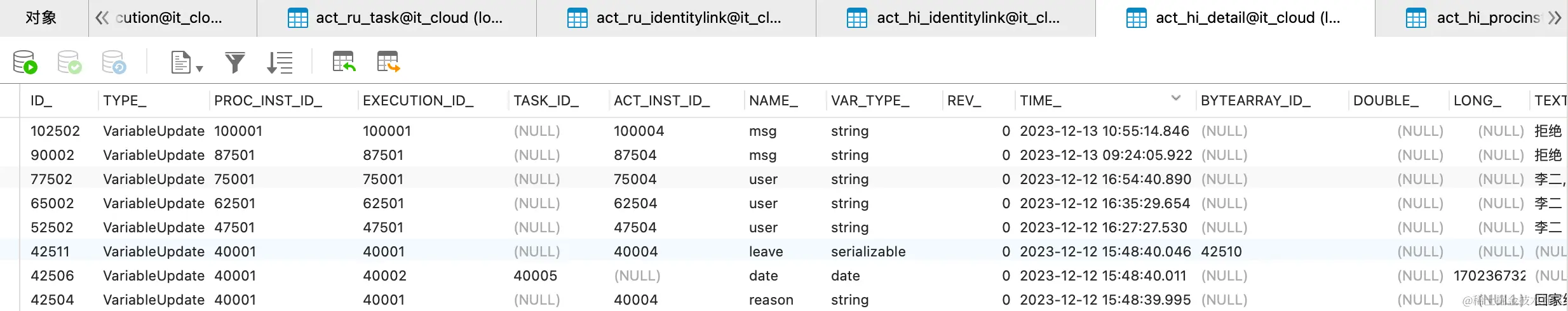This screenshot has height=311, width=1568.
Task: Select the serializable cell in the leave row
Action: click(x=868, y=251)
